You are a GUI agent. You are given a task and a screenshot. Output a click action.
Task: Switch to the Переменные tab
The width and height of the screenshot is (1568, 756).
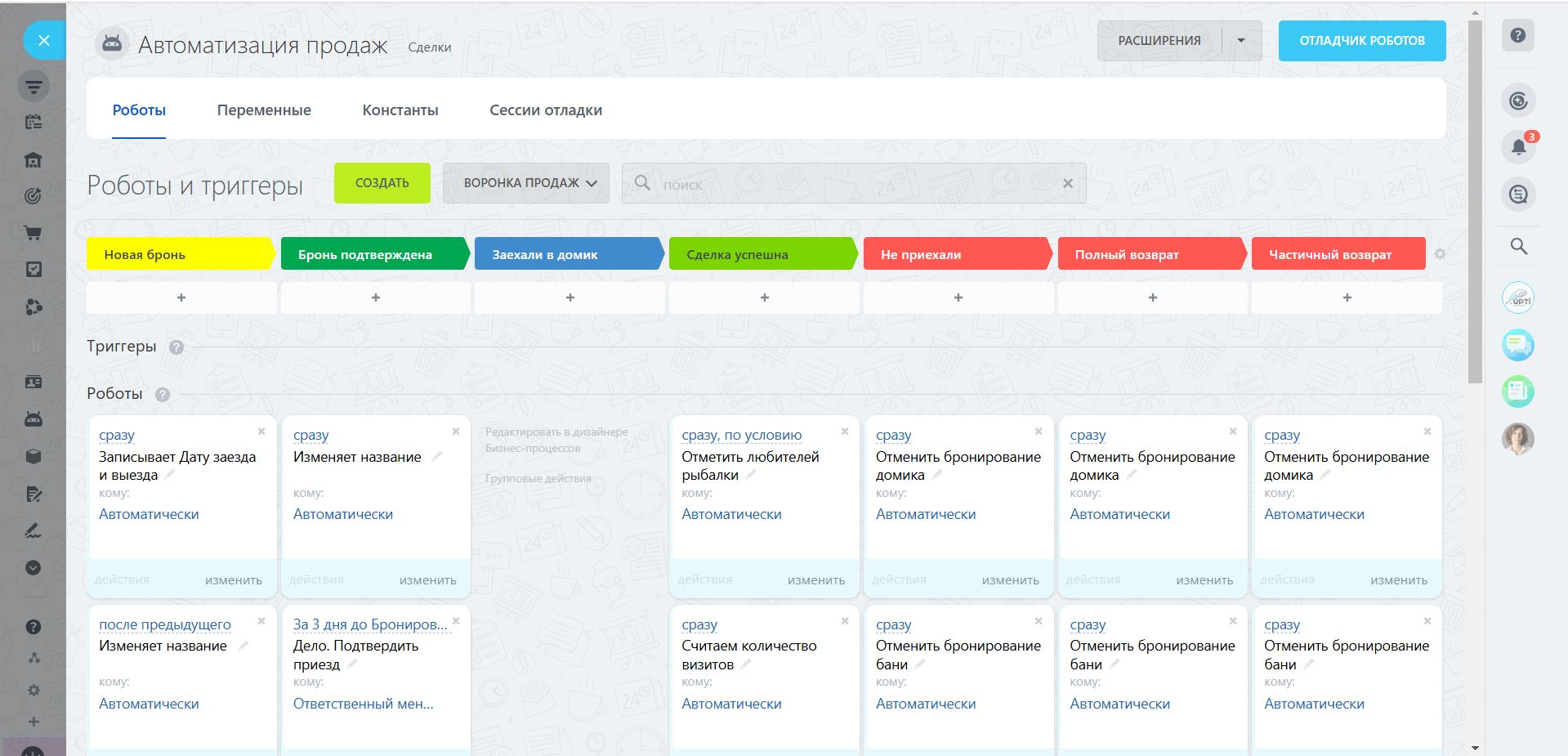264,110
